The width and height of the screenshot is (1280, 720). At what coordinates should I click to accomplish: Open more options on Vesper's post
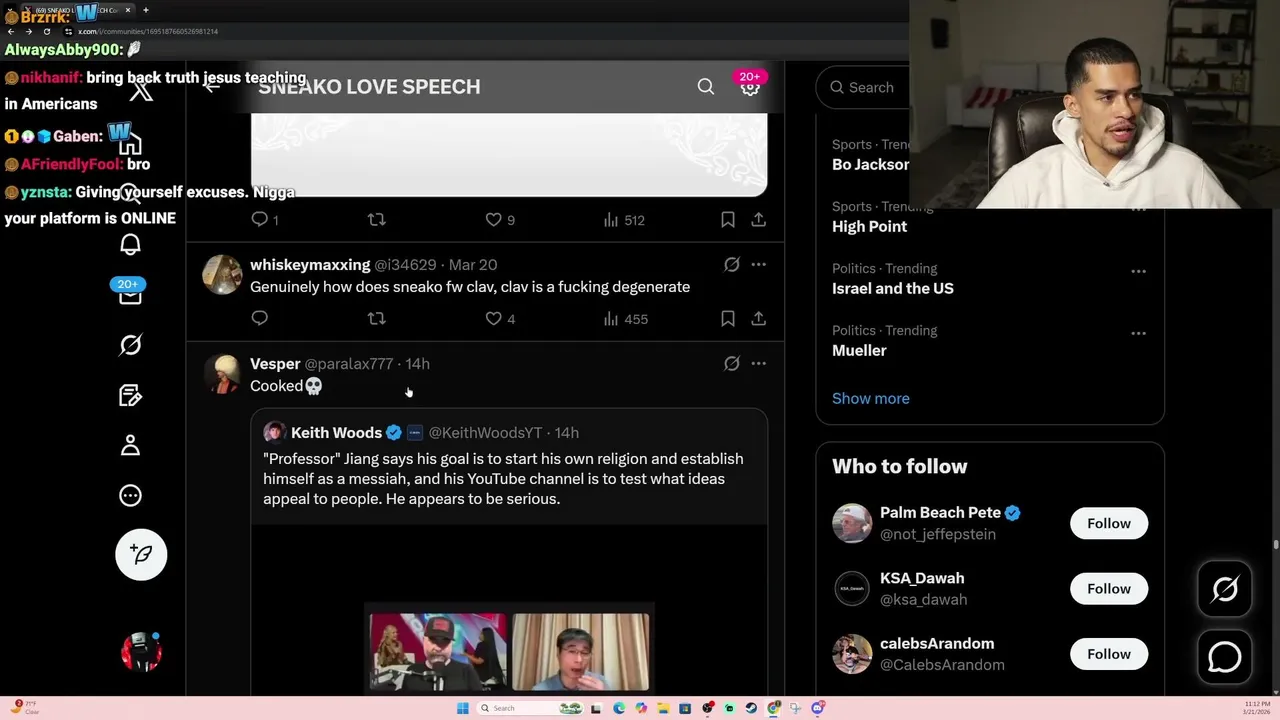pos(759,364)
